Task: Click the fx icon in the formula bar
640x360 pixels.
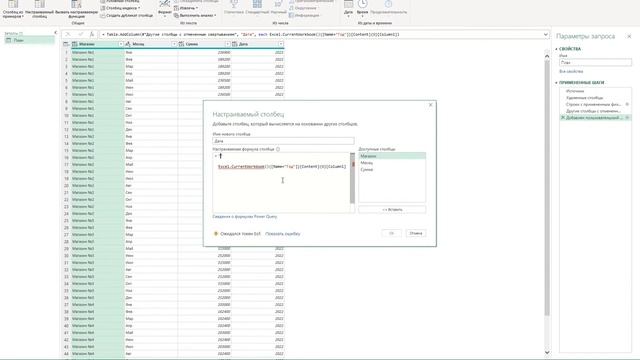Action: coord(92,34)
